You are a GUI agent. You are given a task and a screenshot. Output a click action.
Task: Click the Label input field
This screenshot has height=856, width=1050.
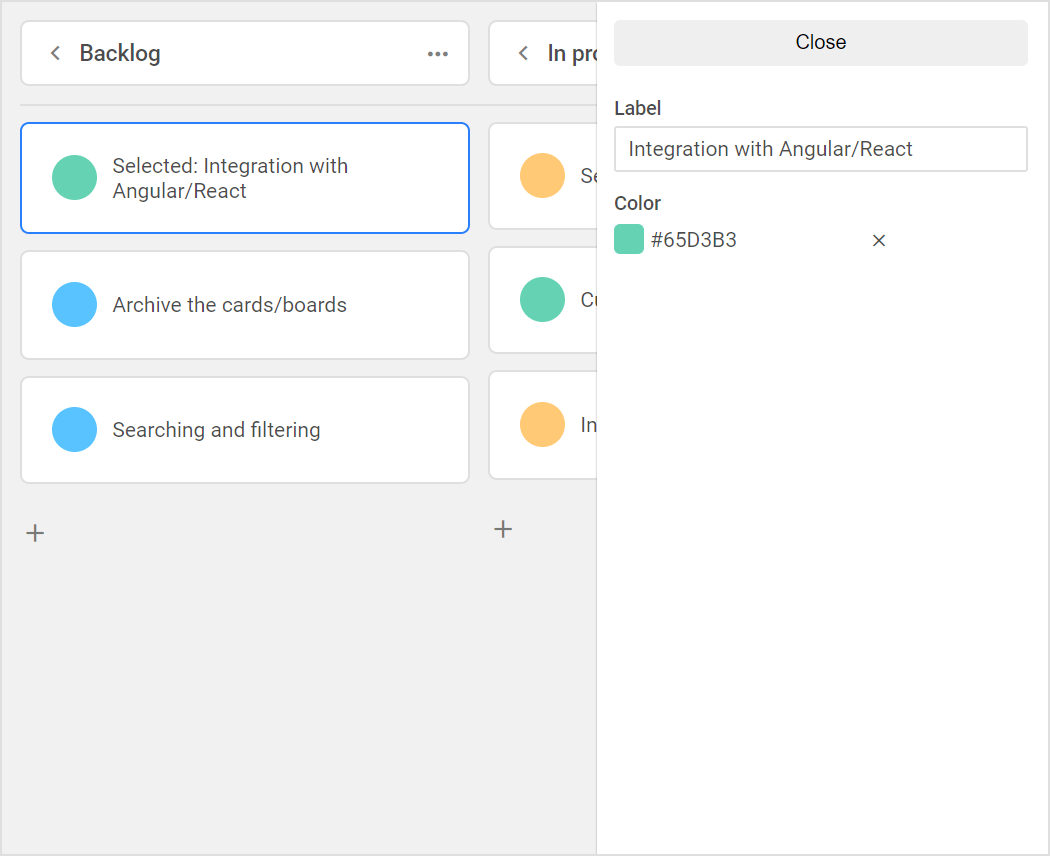point(820,149)
